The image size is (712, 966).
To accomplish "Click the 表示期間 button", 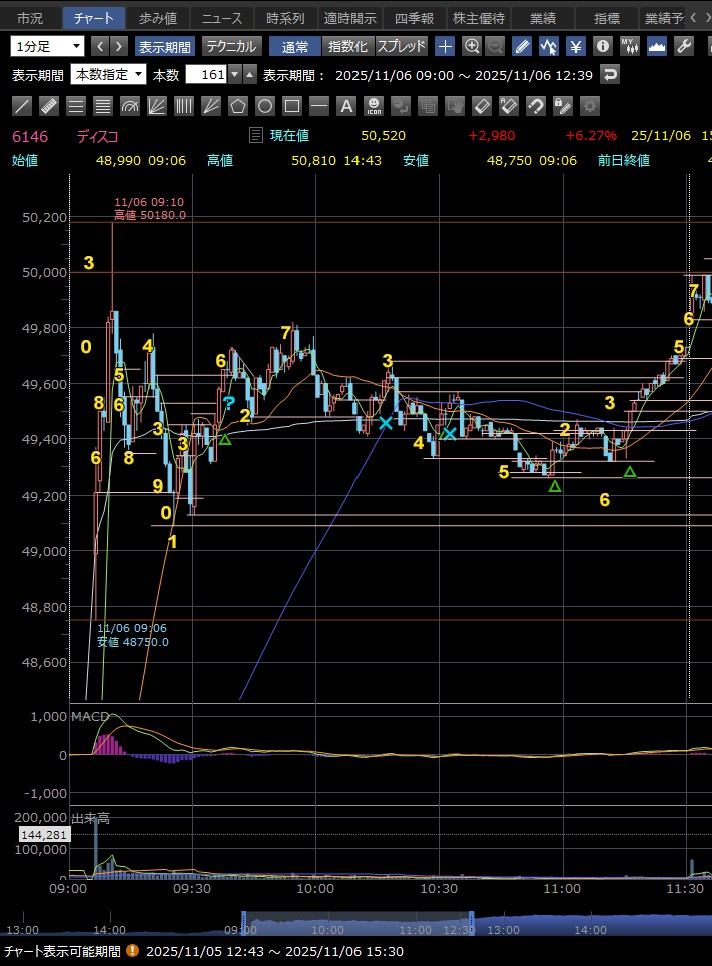I will point(164,46).
